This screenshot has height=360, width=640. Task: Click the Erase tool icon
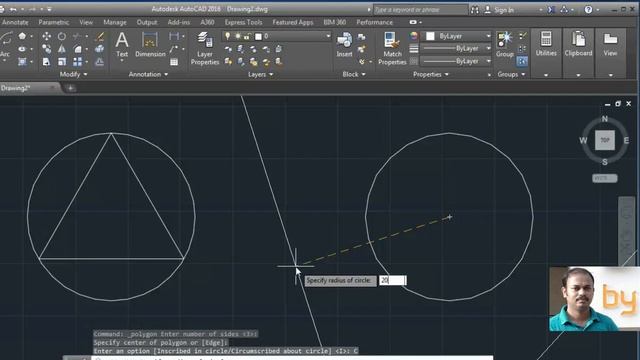pos(100,36)
